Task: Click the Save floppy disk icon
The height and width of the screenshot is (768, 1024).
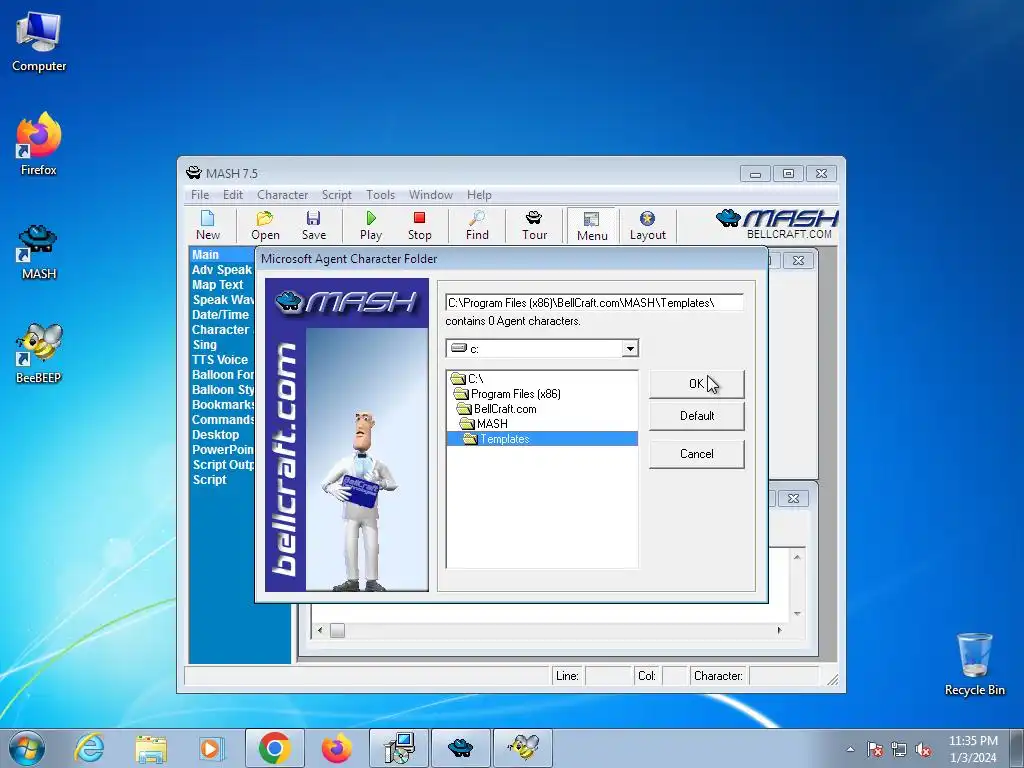Action: 313,225
